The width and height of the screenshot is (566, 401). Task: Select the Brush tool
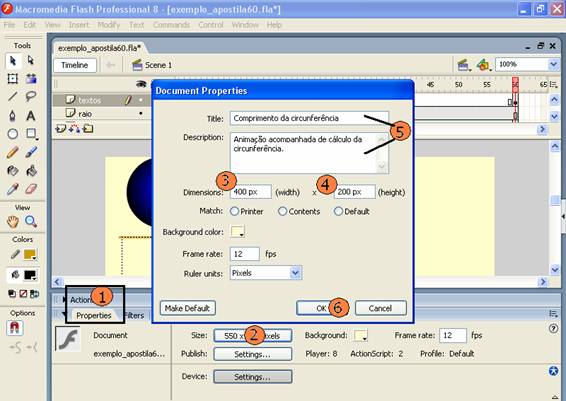coord(31,152)
